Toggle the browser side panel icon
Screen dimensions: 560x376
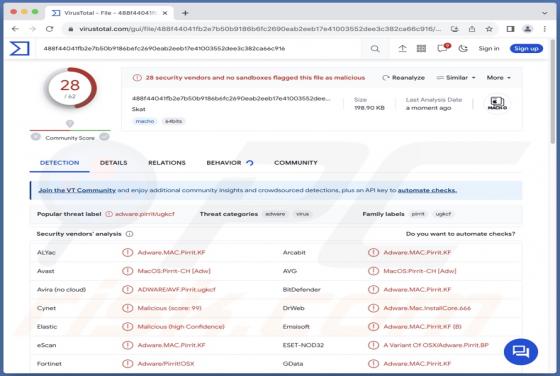tap(510, 29)
